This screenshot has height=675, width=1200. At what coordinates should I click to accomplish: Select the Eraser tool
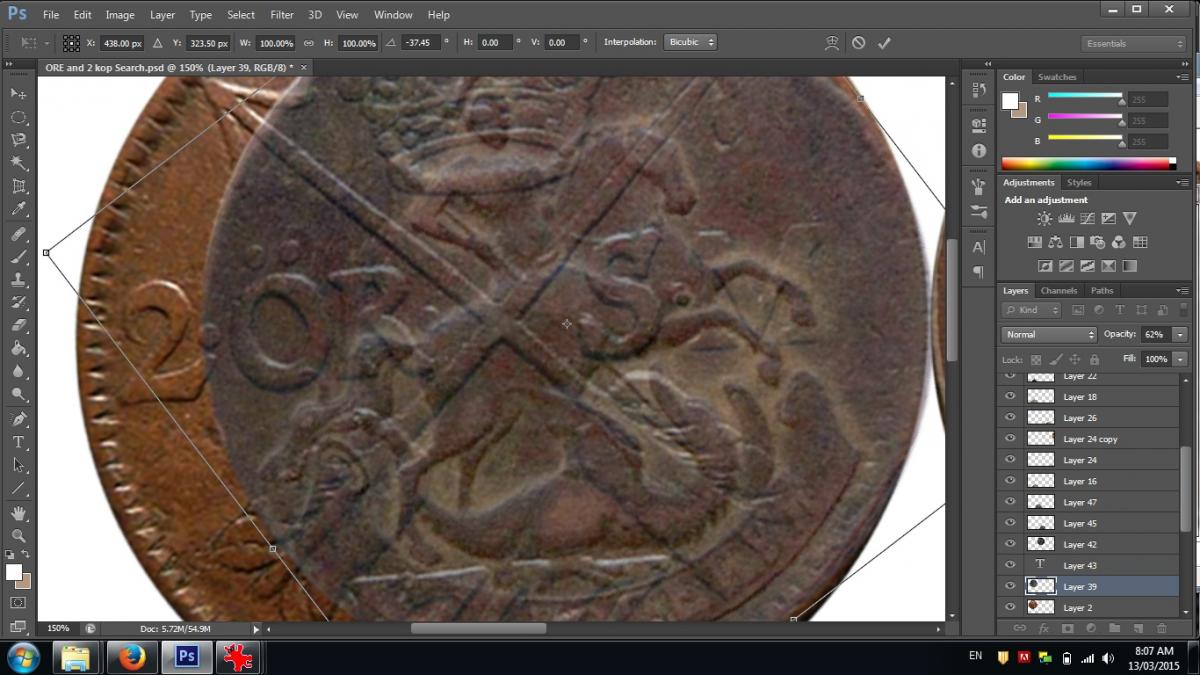click(18, 326)
